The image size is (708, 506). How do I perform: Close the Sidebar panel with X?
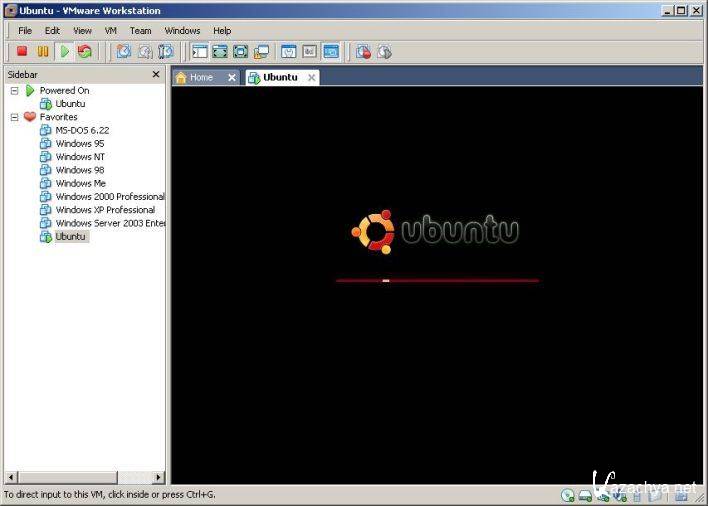pos(155,74)
